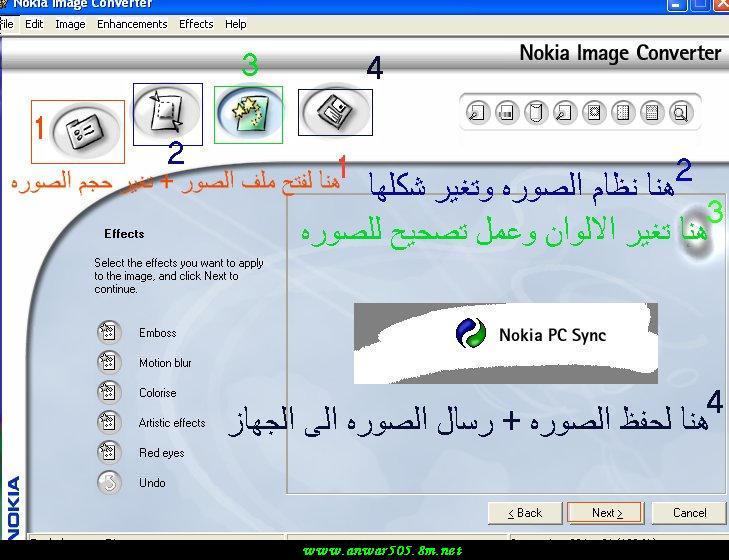Click the checkered-border page toolbar icon

click(594, 113)
